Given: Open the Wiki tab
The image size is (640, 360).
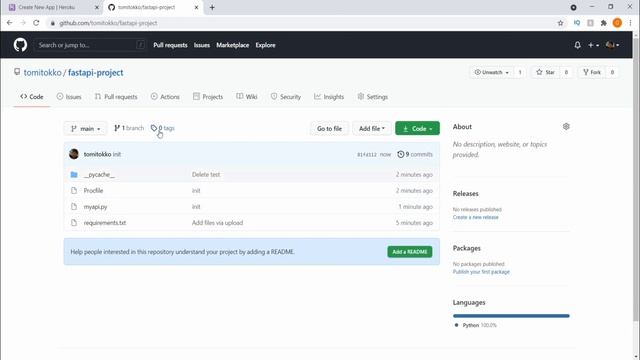Looking at the screenshot, I should (x=247, y=97).
